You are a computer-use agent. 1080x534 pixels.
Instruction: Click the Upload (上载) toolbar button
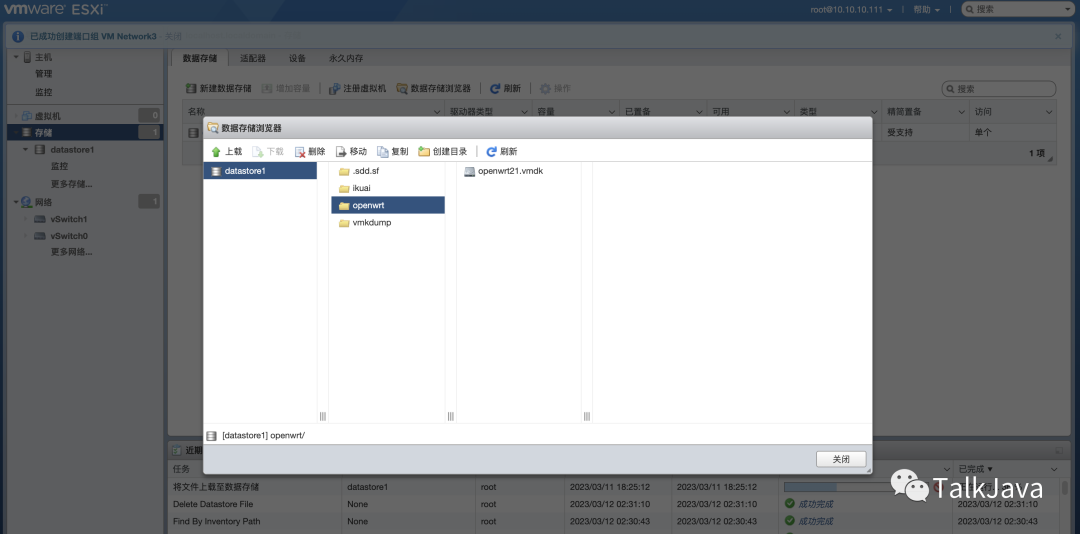point(227,152)
